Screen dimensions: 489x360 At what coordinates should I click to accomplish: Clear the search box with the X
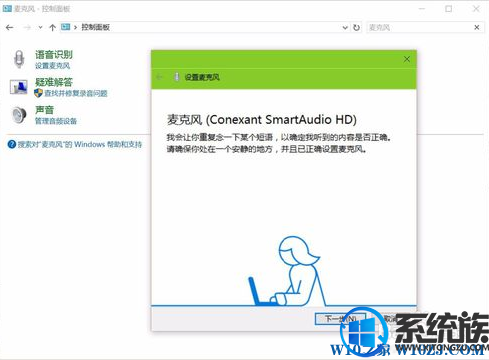(477, 27)
